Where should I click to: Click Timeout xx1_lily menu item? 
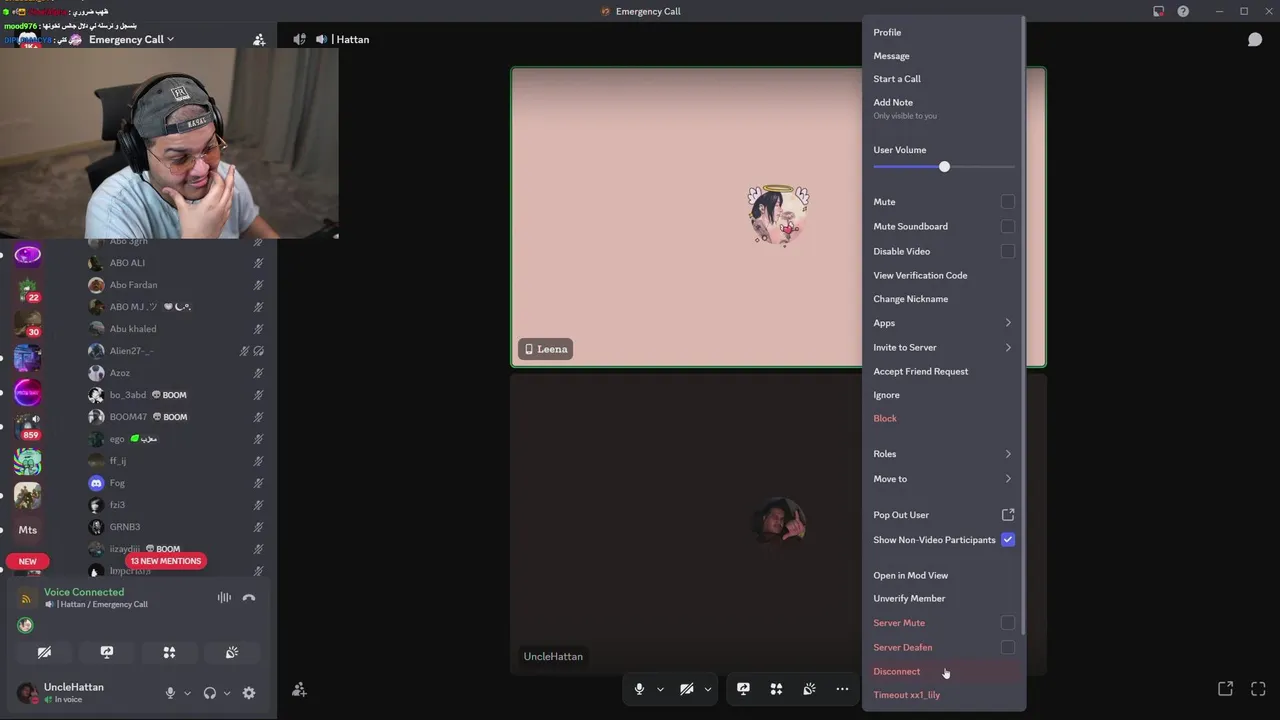click(x=943, y=695)
